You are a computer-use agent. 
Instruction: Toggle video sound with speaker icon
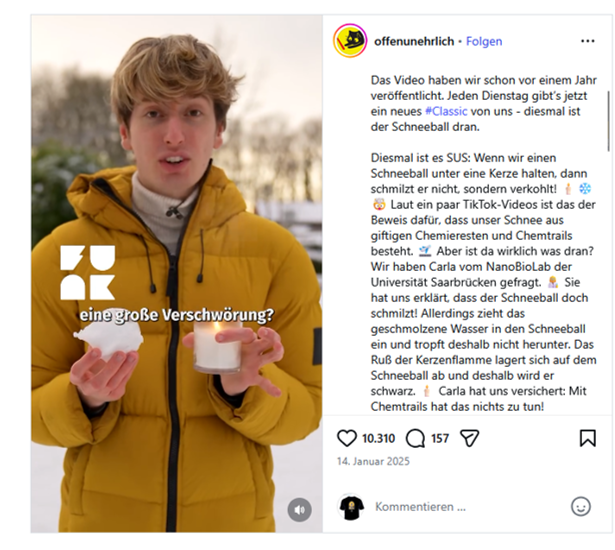[300, 510]
